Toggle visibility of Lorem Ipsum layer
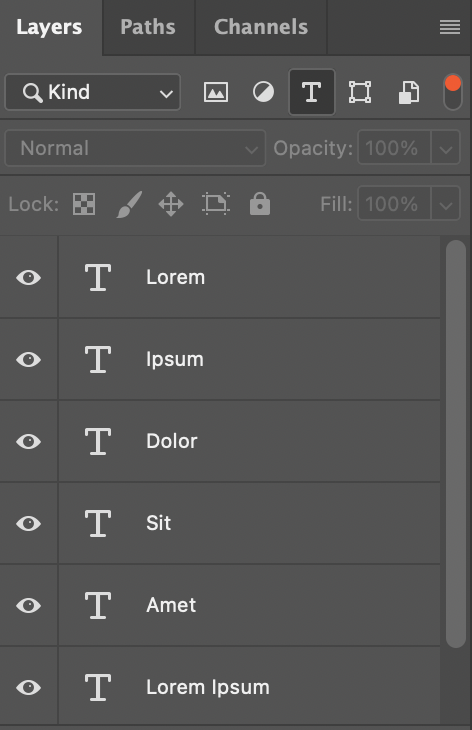 [28, 687]
